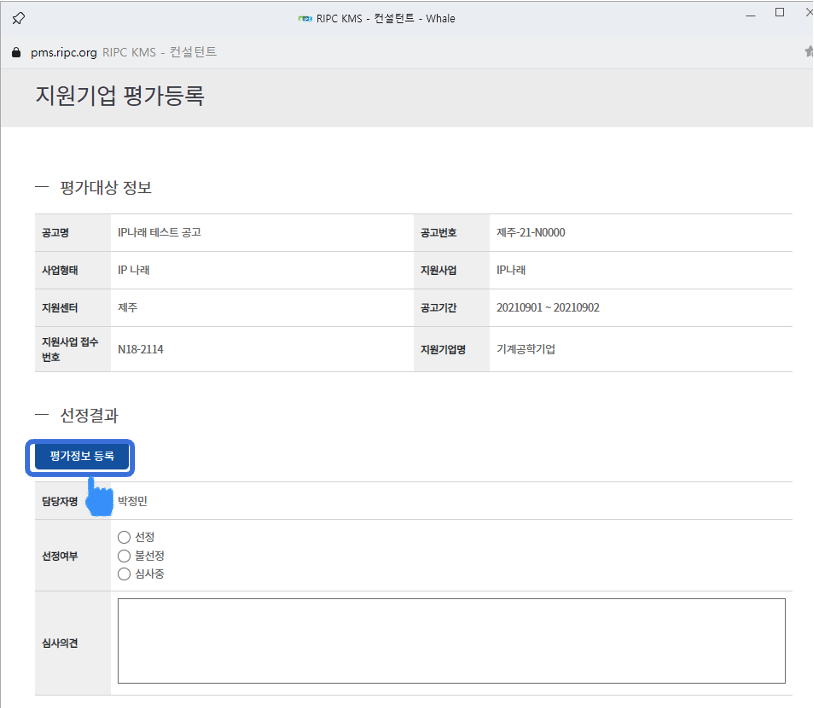Click the page title text beside the URL
The width and height of the screenshot is (814, 708).
click(159, 52)
